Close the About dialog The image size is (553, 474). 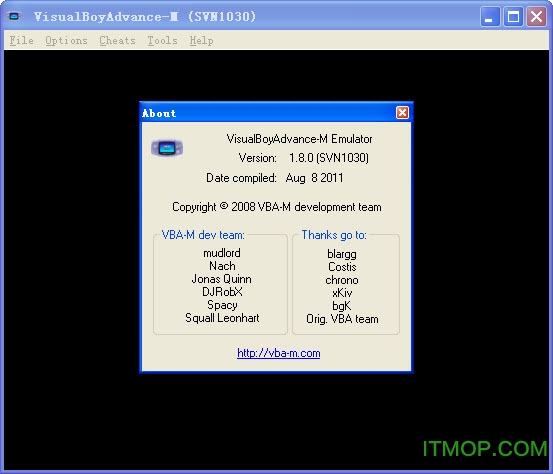[x=402, y=113]
